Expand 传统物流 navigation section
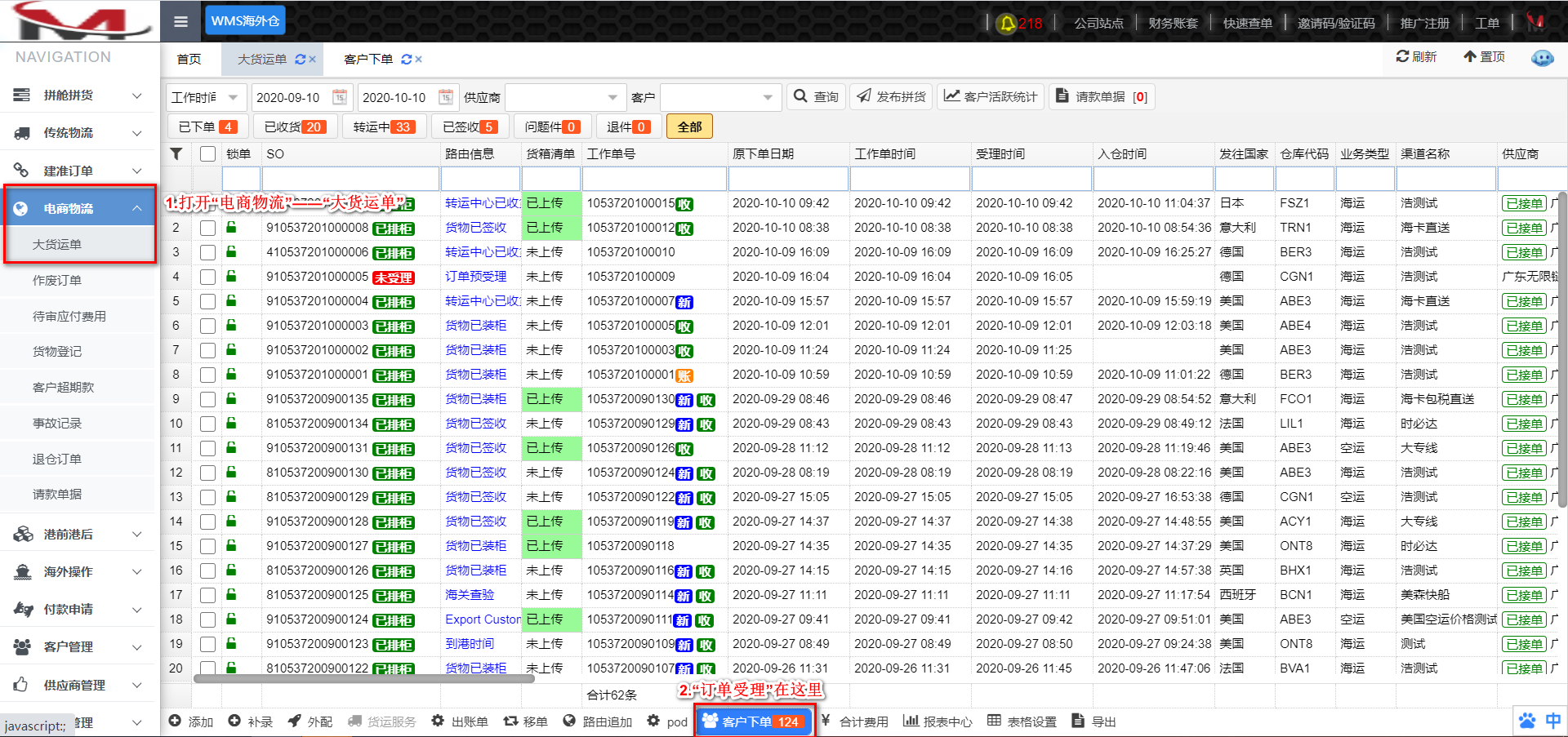The image size is (1568, 737). pyautogui.click(x=78, y=133)
